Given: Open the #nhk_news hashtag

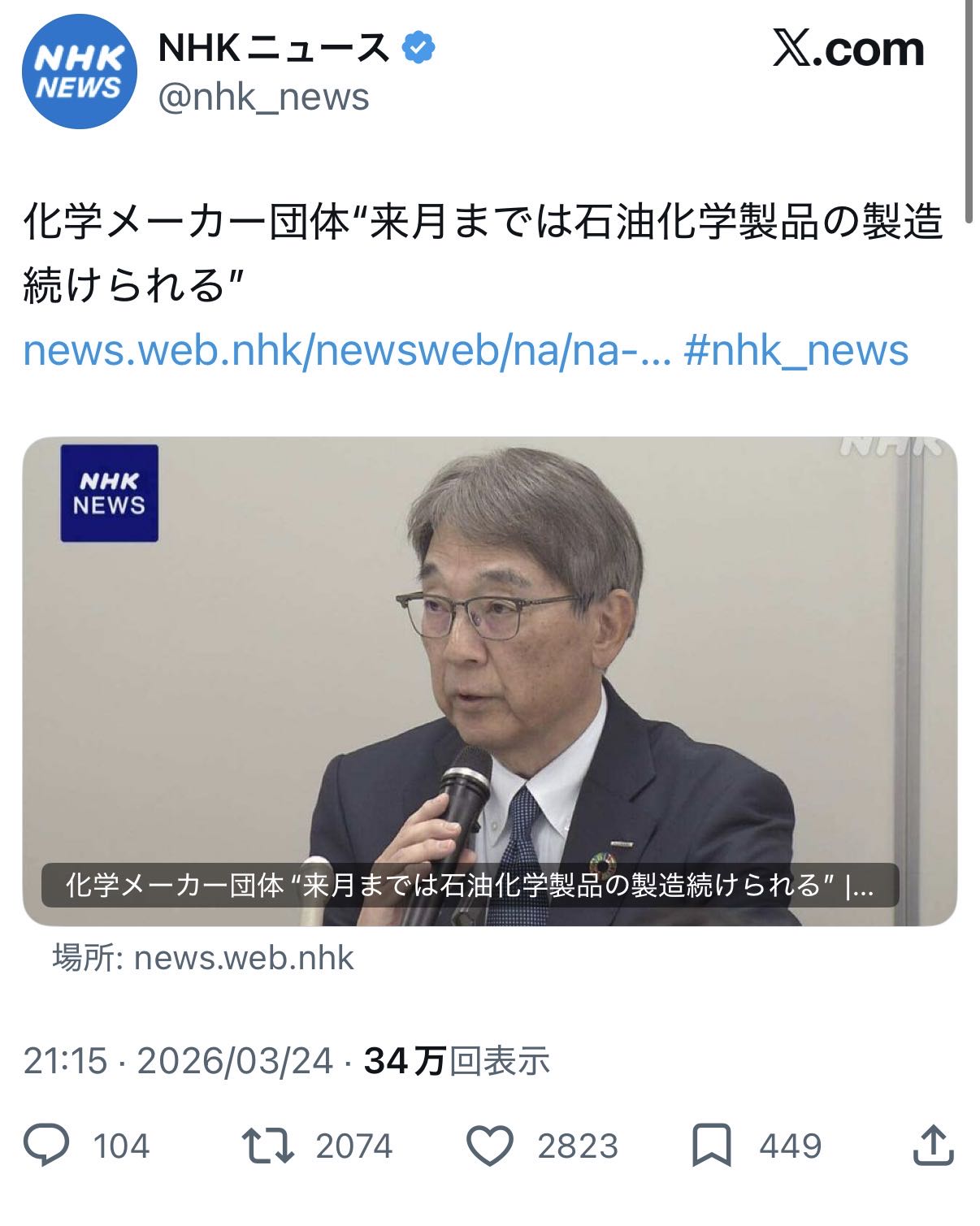Looking at the screenshot, I should coord(796,350).
